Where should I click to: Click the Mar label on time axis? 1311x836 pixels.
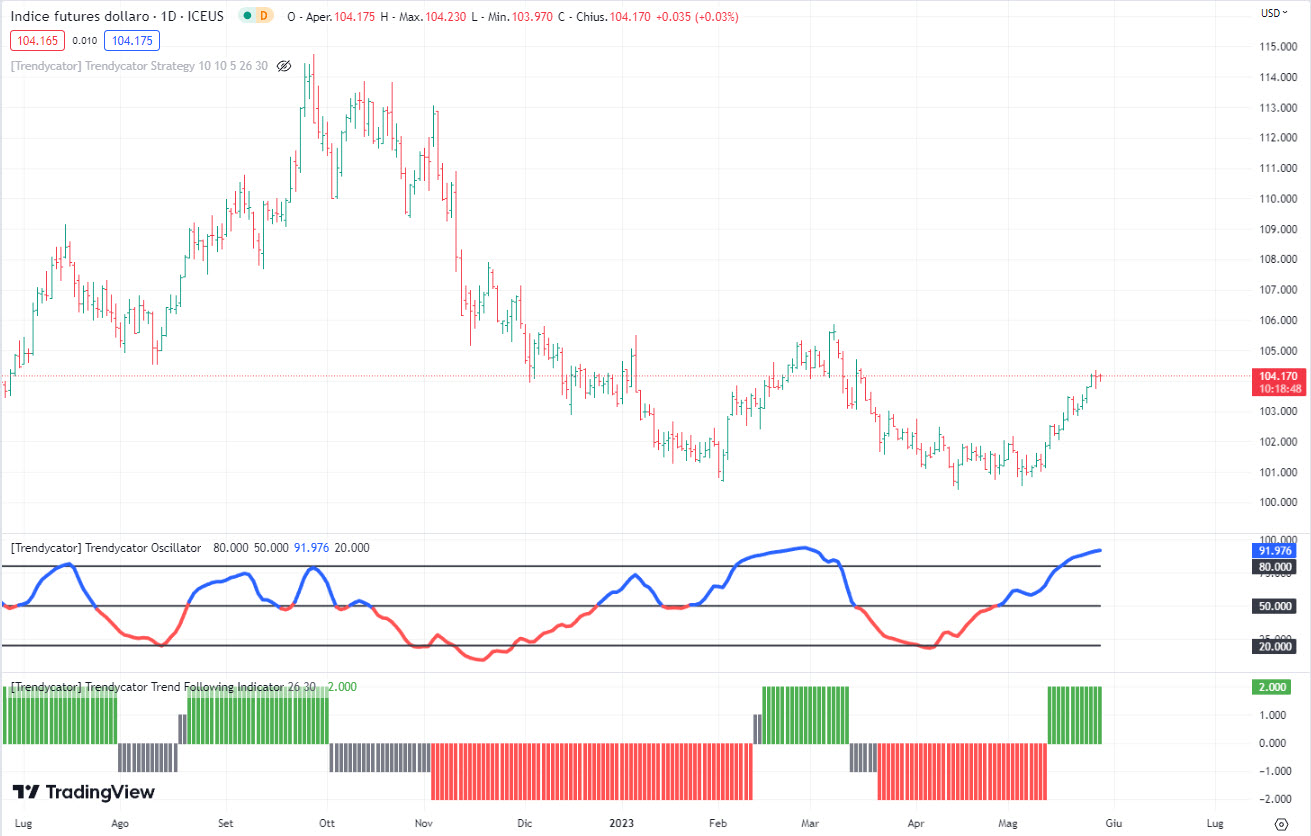(x=811, y=823)
